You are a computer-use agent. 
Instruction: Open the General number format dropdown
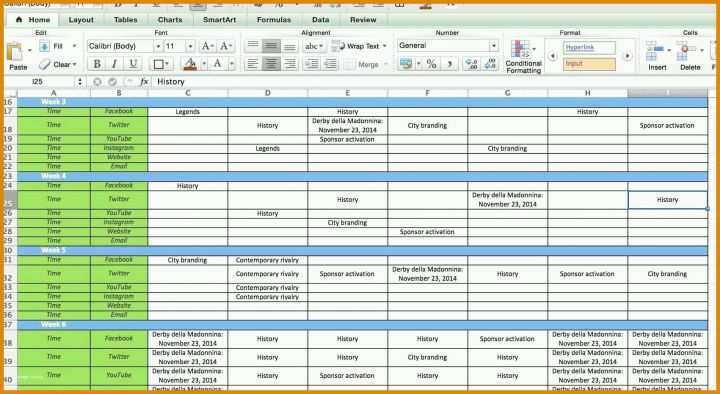pos(494,45)
